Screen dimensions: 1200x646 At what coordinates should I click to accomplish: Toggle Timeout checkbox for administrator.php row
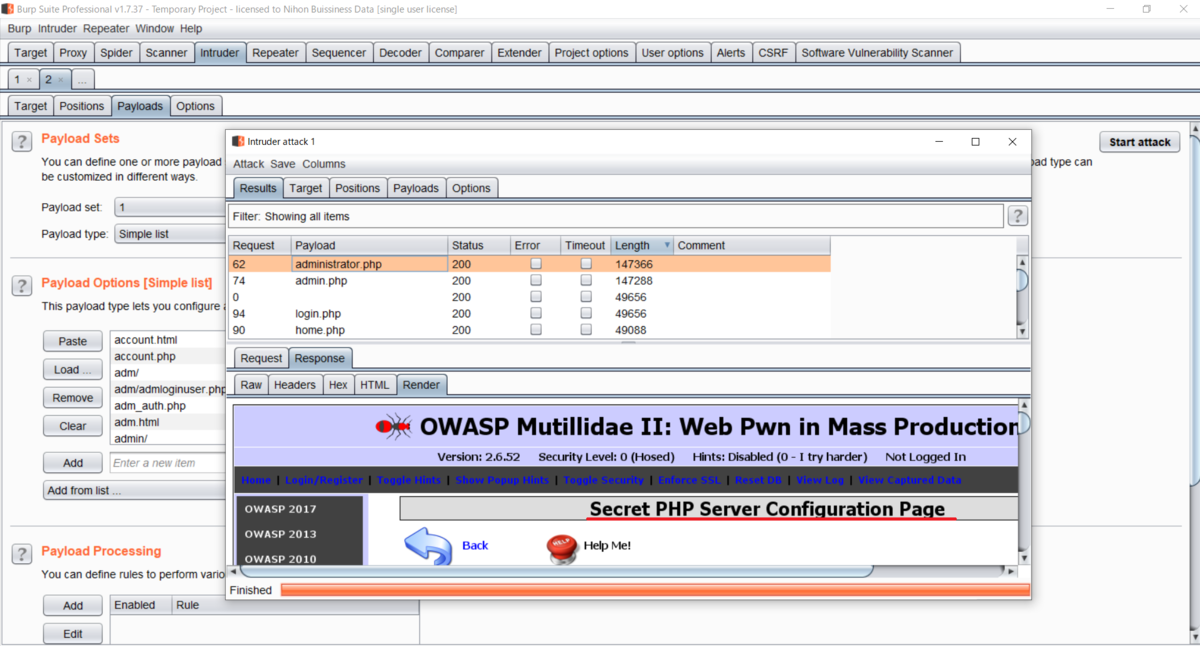[x=586, y=264]
